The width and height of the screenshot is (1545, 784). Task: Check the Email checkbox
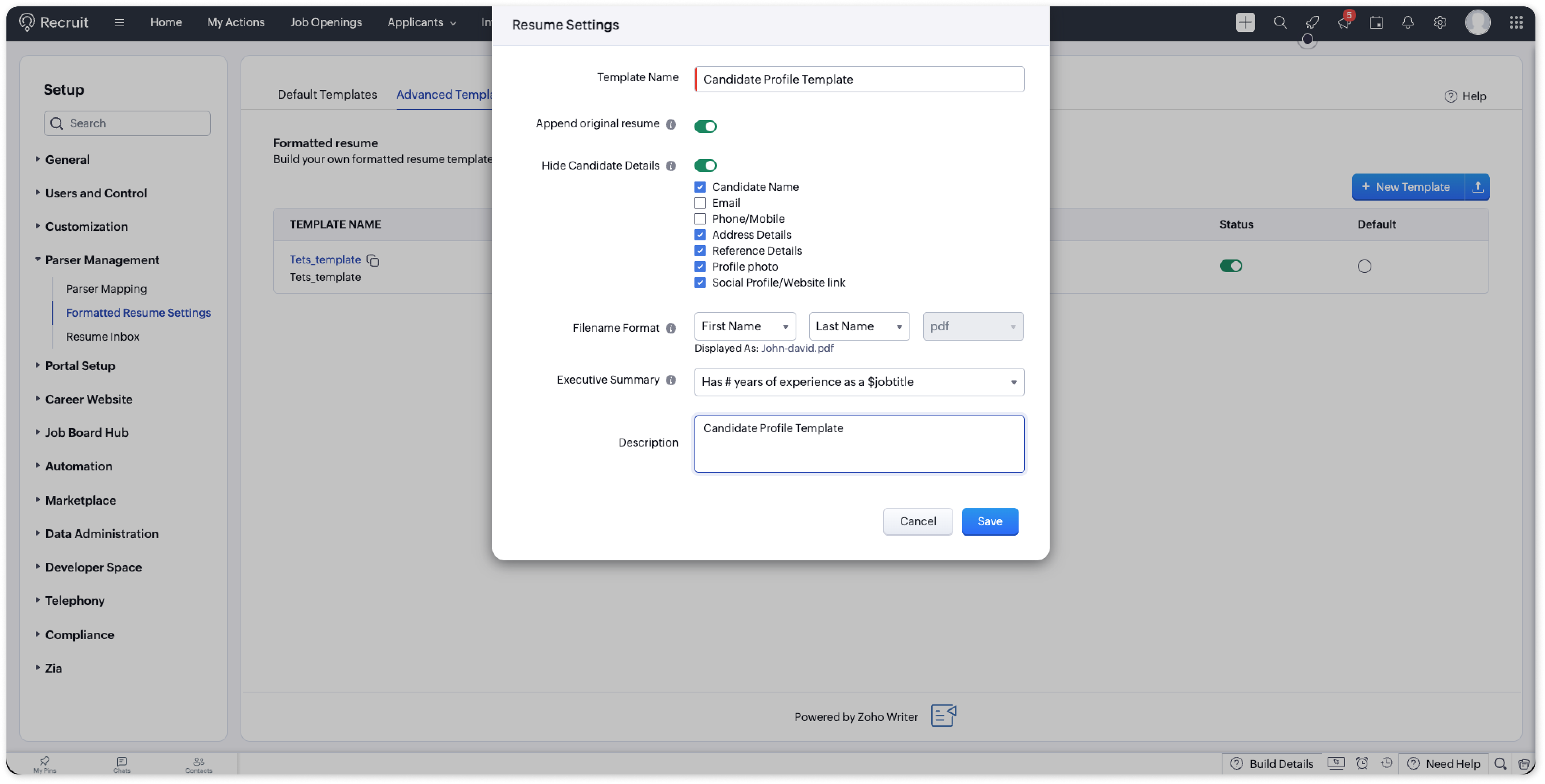(x=700, y=203)
